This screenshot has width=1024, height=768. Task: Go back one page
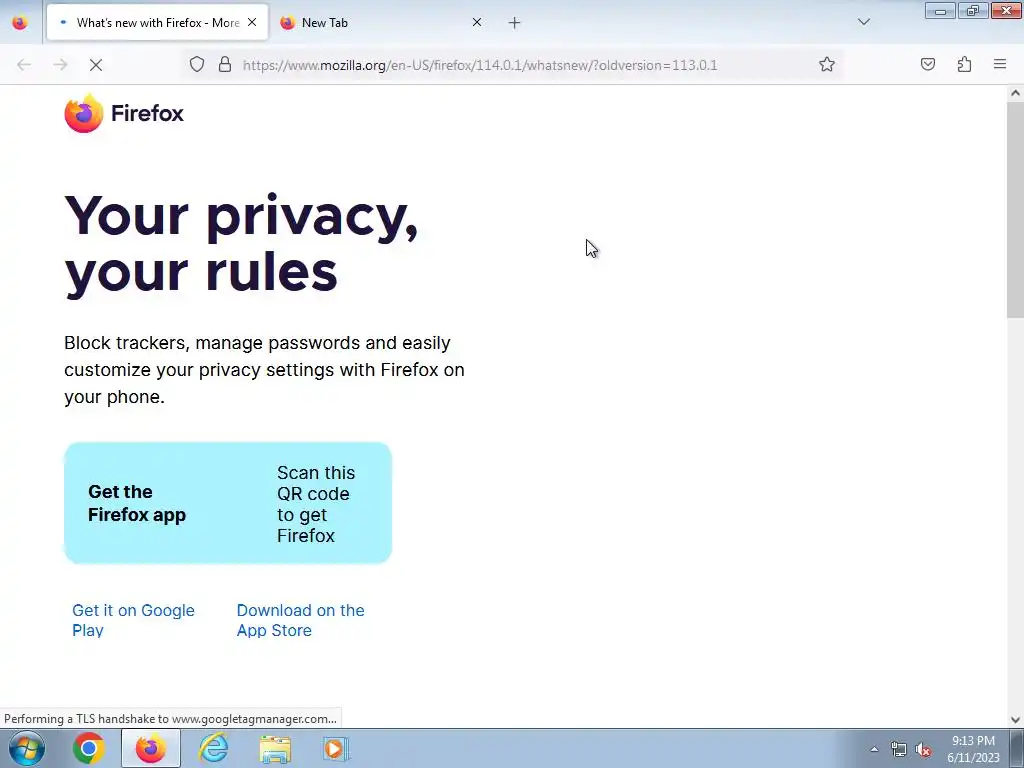(24, 65)
